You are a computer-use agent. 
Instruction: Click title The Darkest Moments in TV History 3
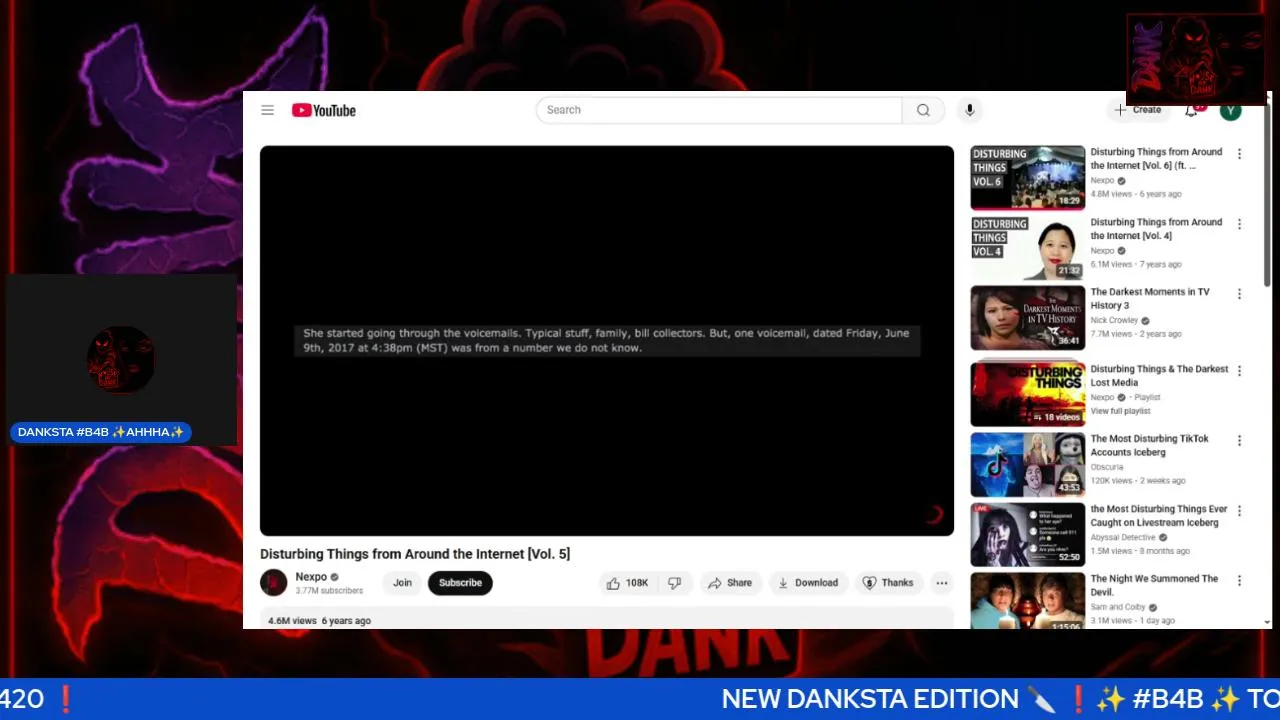point(1150,299)
